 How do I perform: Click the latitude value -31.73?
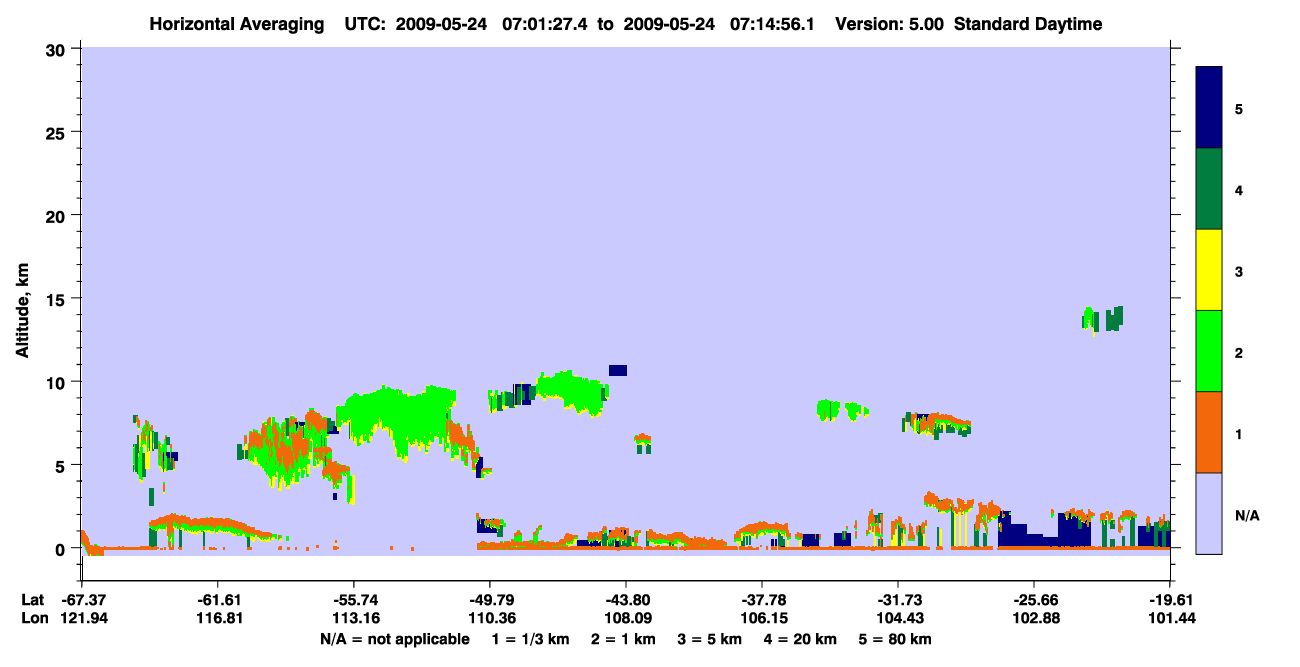tap(898, 600)
